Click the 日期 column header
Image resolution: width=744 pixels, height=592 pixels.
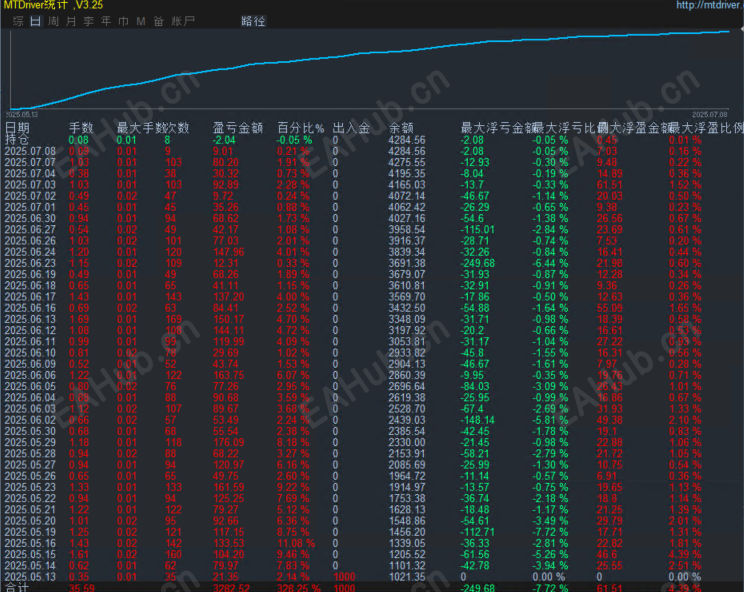[17, 128]
